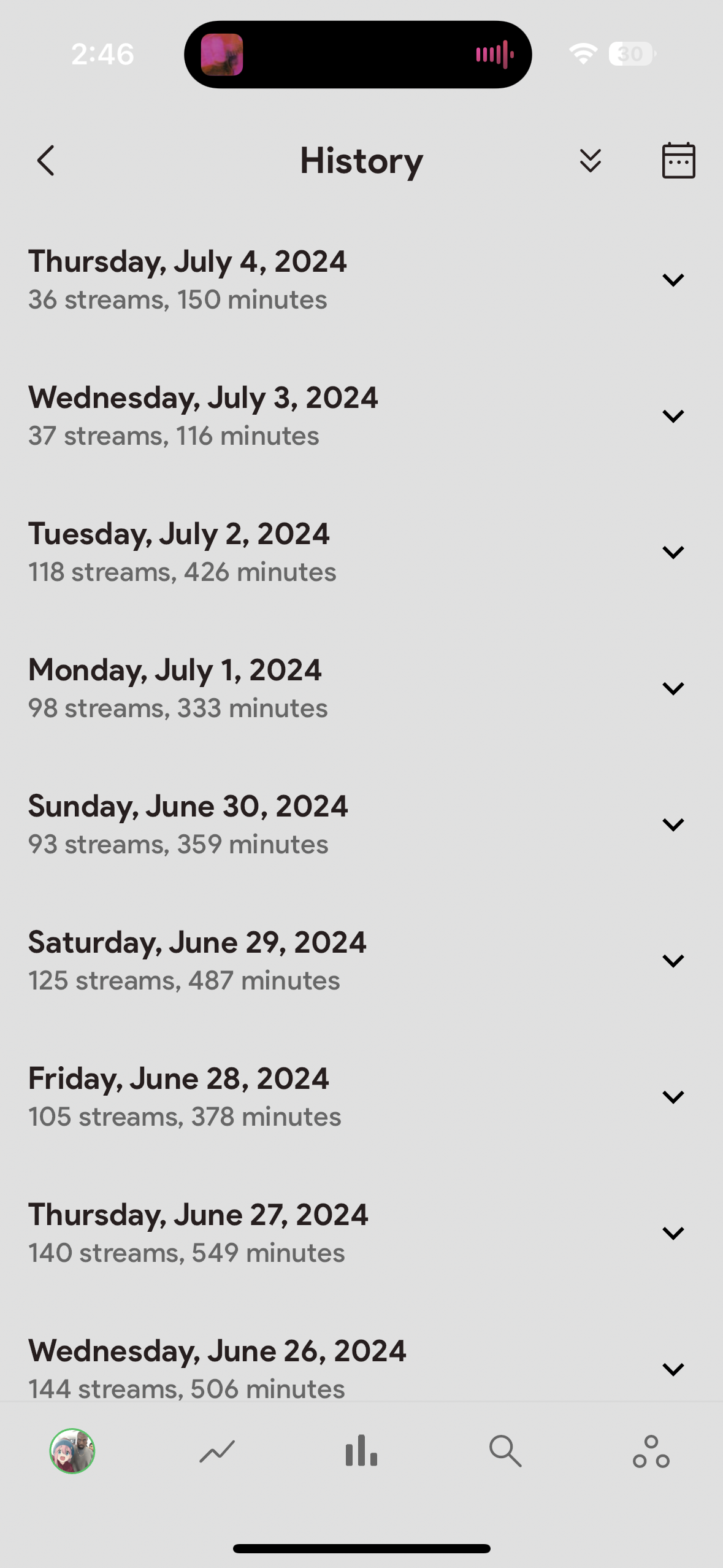Open the calendar date picker icon
This screenshot has width=723, height=1568.
click(678, 161)
